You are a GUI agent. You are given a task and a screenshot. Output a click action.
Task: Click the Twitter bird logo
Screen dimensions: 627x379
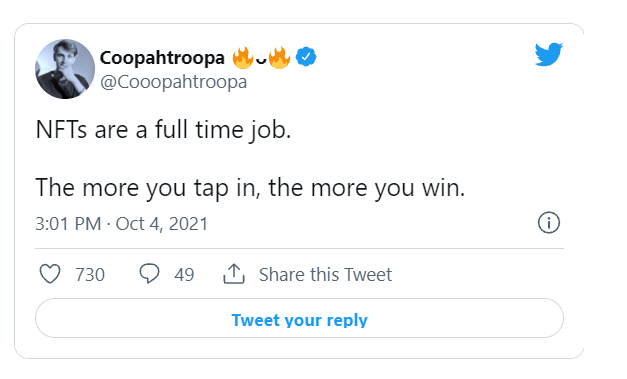[549, 54]
